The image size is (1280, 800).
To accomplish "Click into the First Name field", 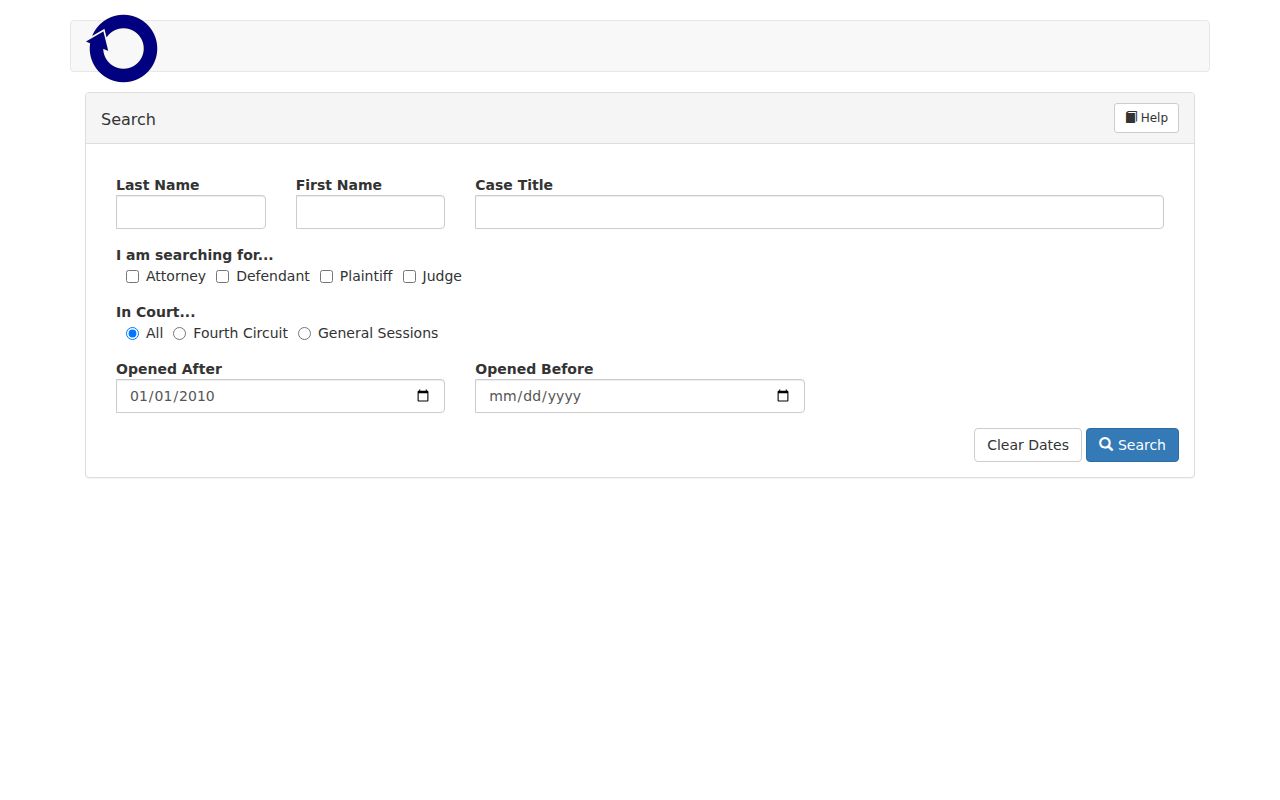I will 370,212.
